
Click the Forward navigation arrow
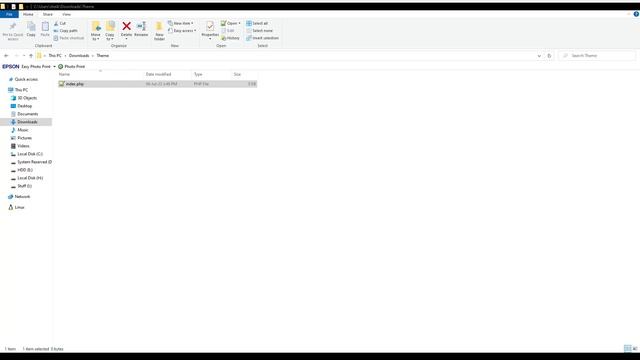[16, 56]
